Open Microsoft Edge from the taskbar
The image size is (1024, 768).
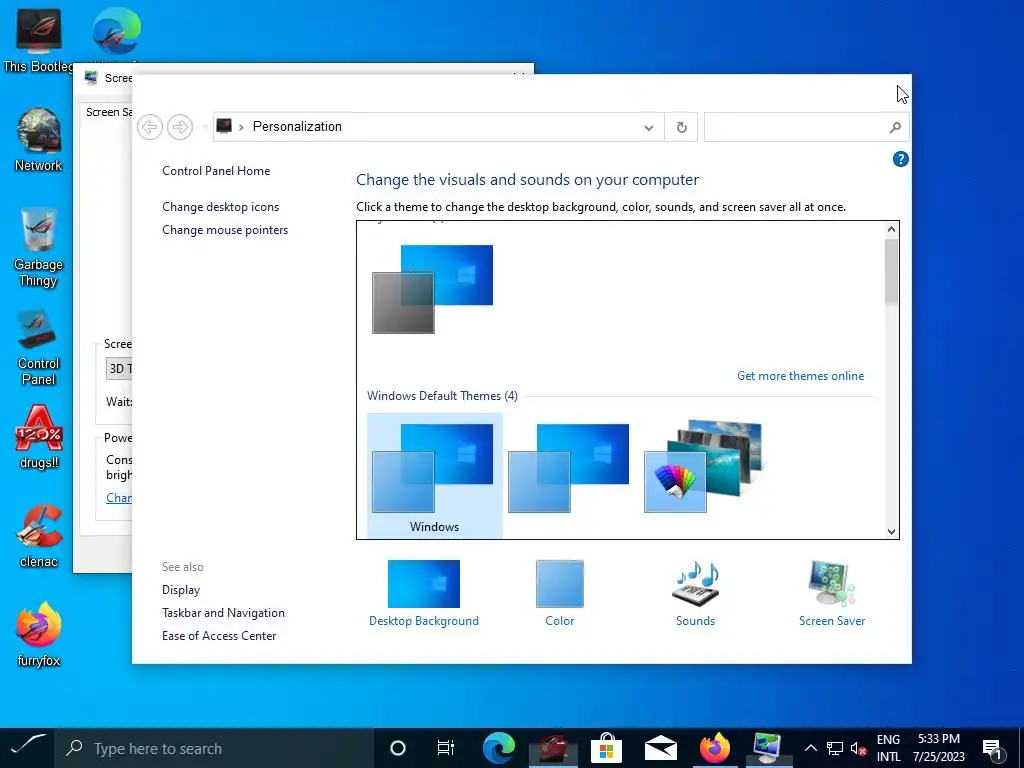[x=498, y=748]
